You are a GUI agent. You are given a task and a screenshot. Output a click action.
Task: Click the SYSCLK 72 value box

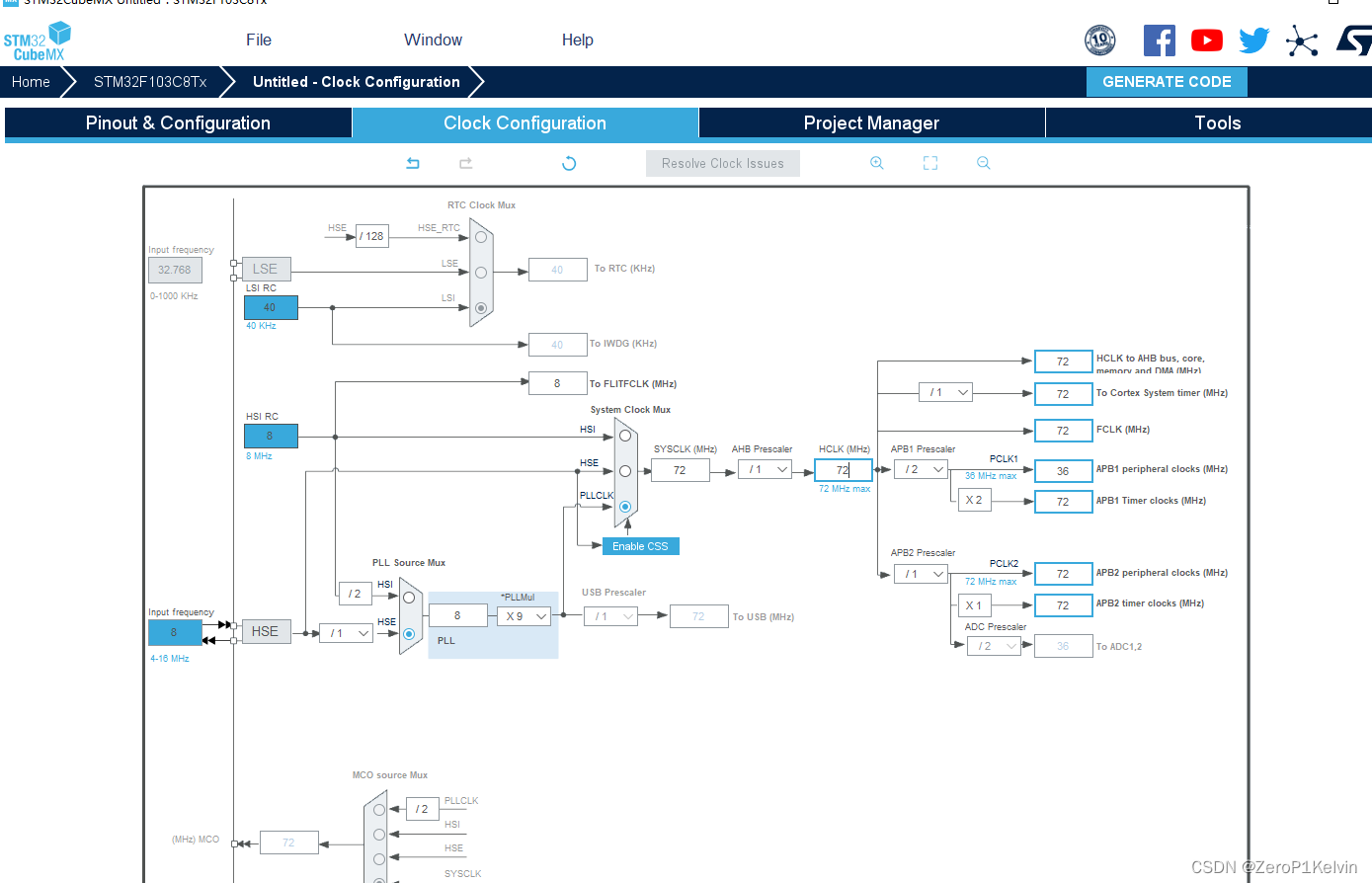681,470
